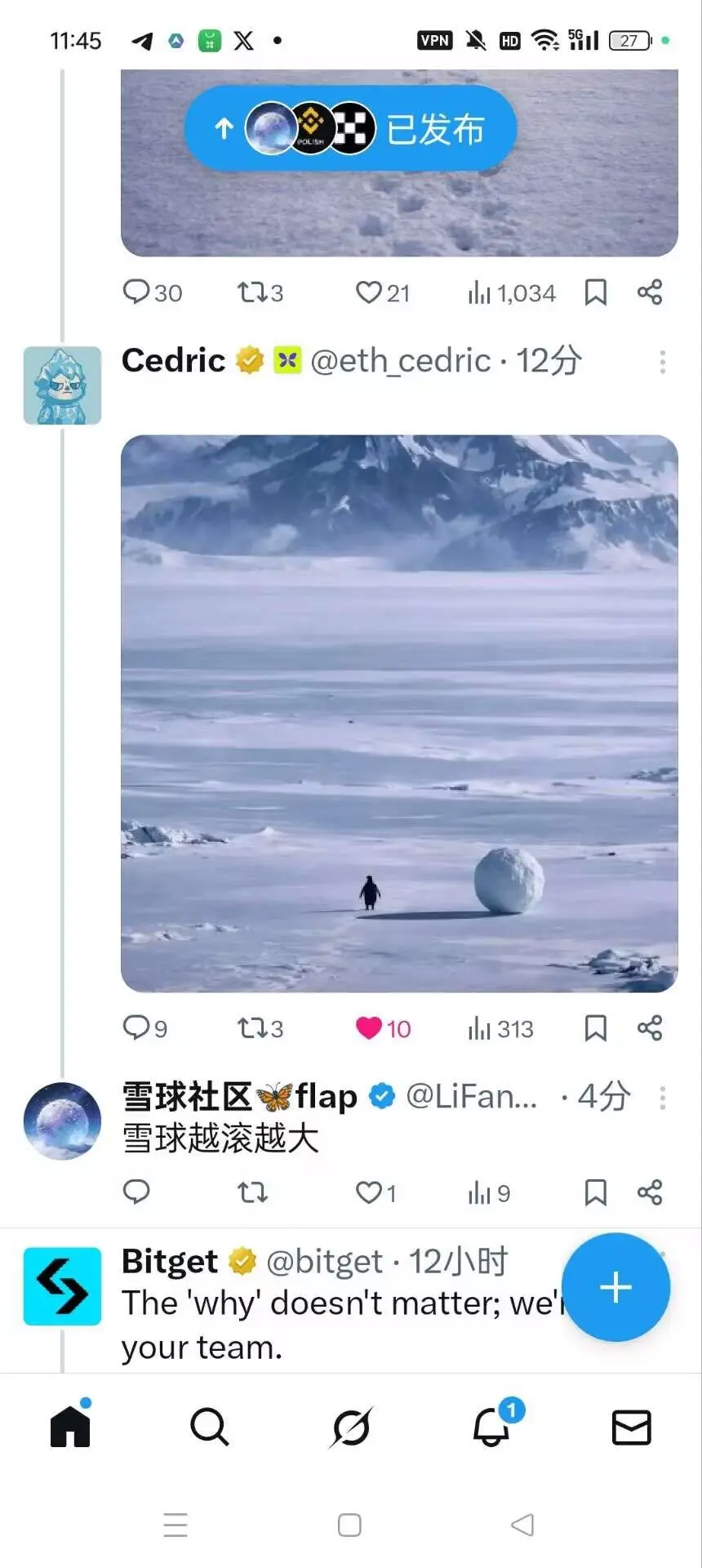Open the penguin and snowball image

pyautogui.click(x=399, y=714)
